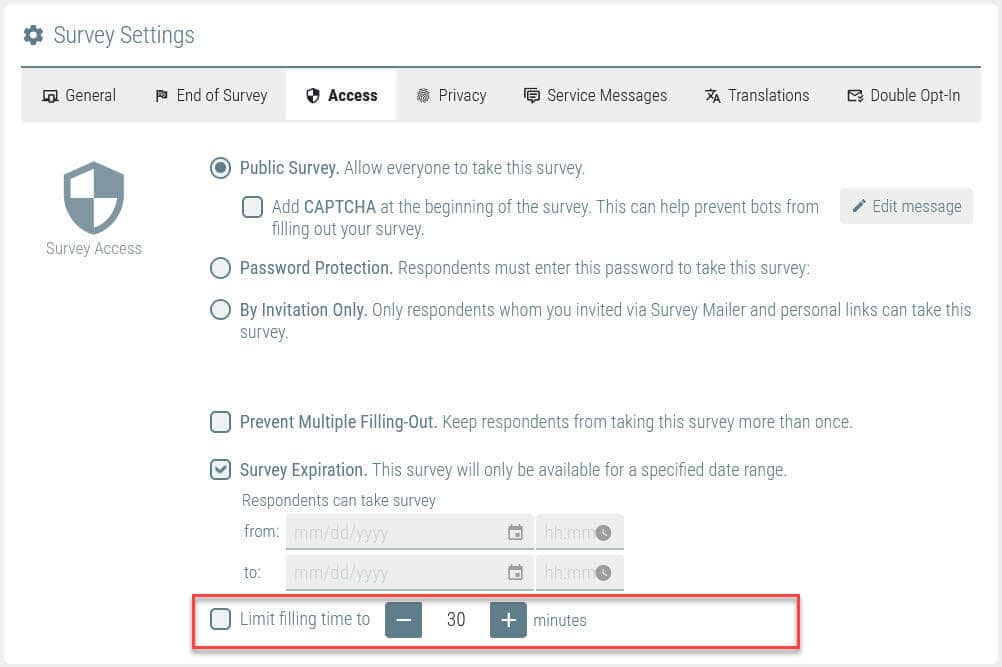Click the pencil icon on Edit message

[x=859, y=206]
